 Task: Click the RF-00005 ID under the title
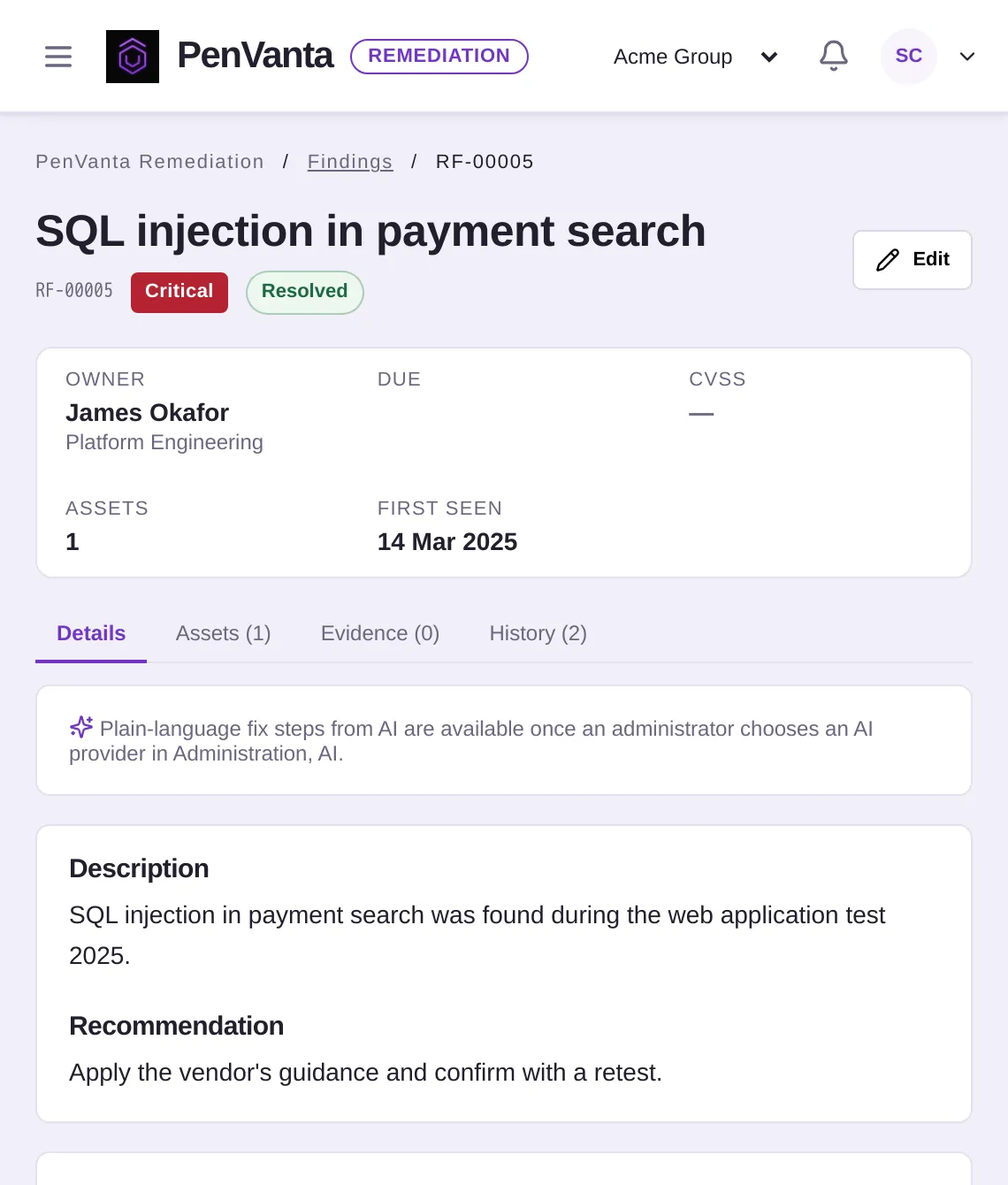pyautogui.click(x=74, y=291)
